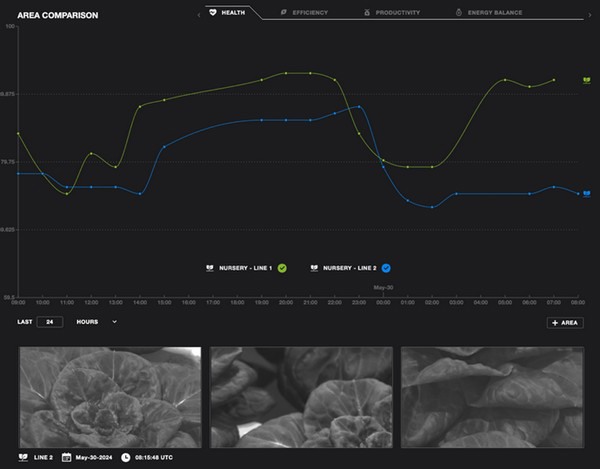This screenshot has height=469, width=600.
Task: Toggle the blue Nursery - Line 2 checkmark
Action: [x=386, y=268]
